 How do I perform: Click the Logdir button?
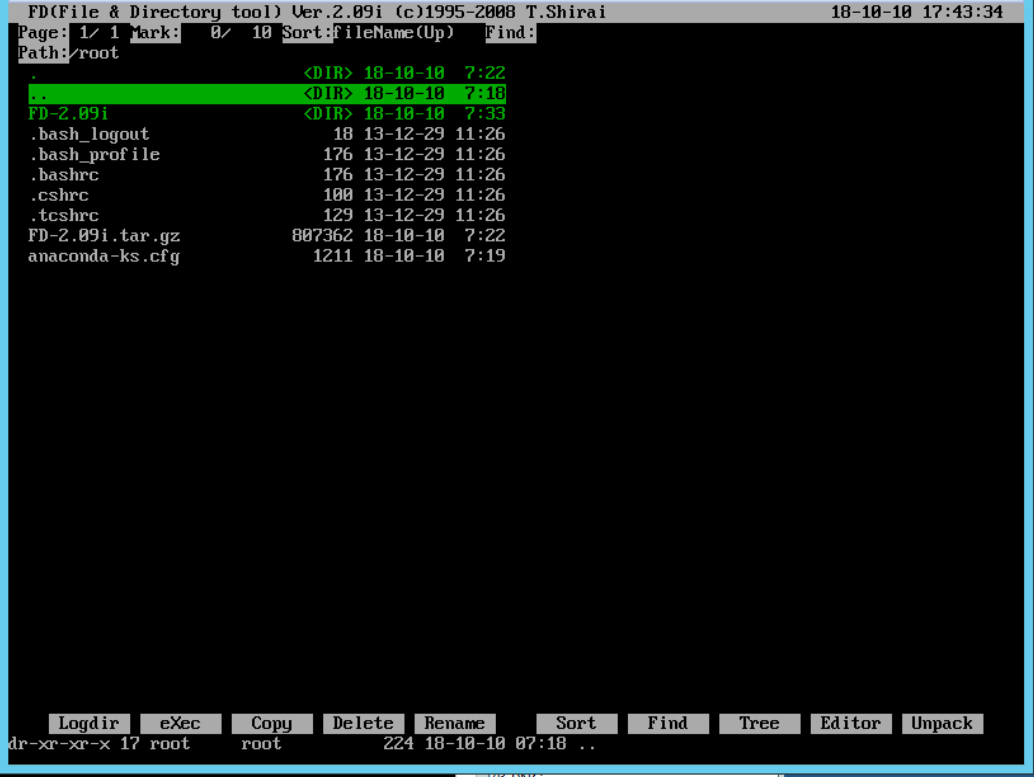87,723
